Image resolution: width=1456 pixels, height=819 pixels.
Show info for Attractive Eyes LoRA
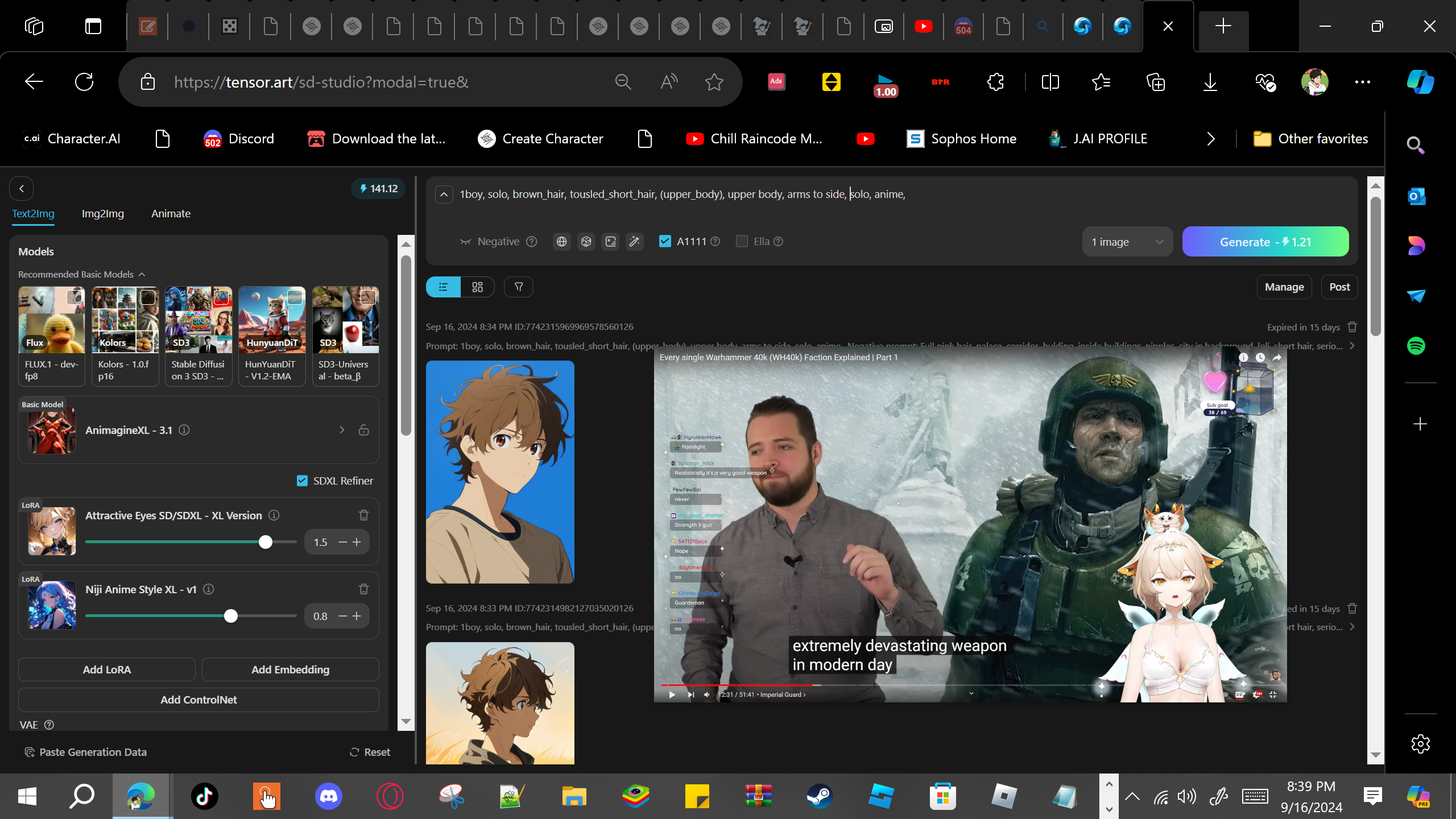(x=274, y=515)
